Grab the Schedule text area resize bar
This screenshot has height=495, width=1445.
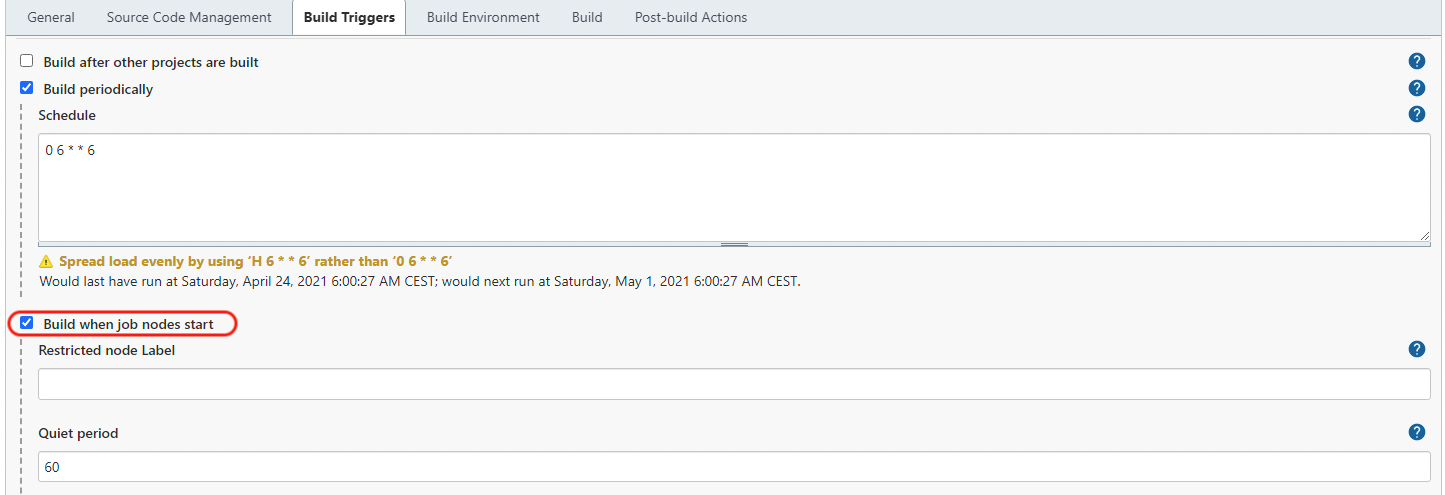click(734, 243)
